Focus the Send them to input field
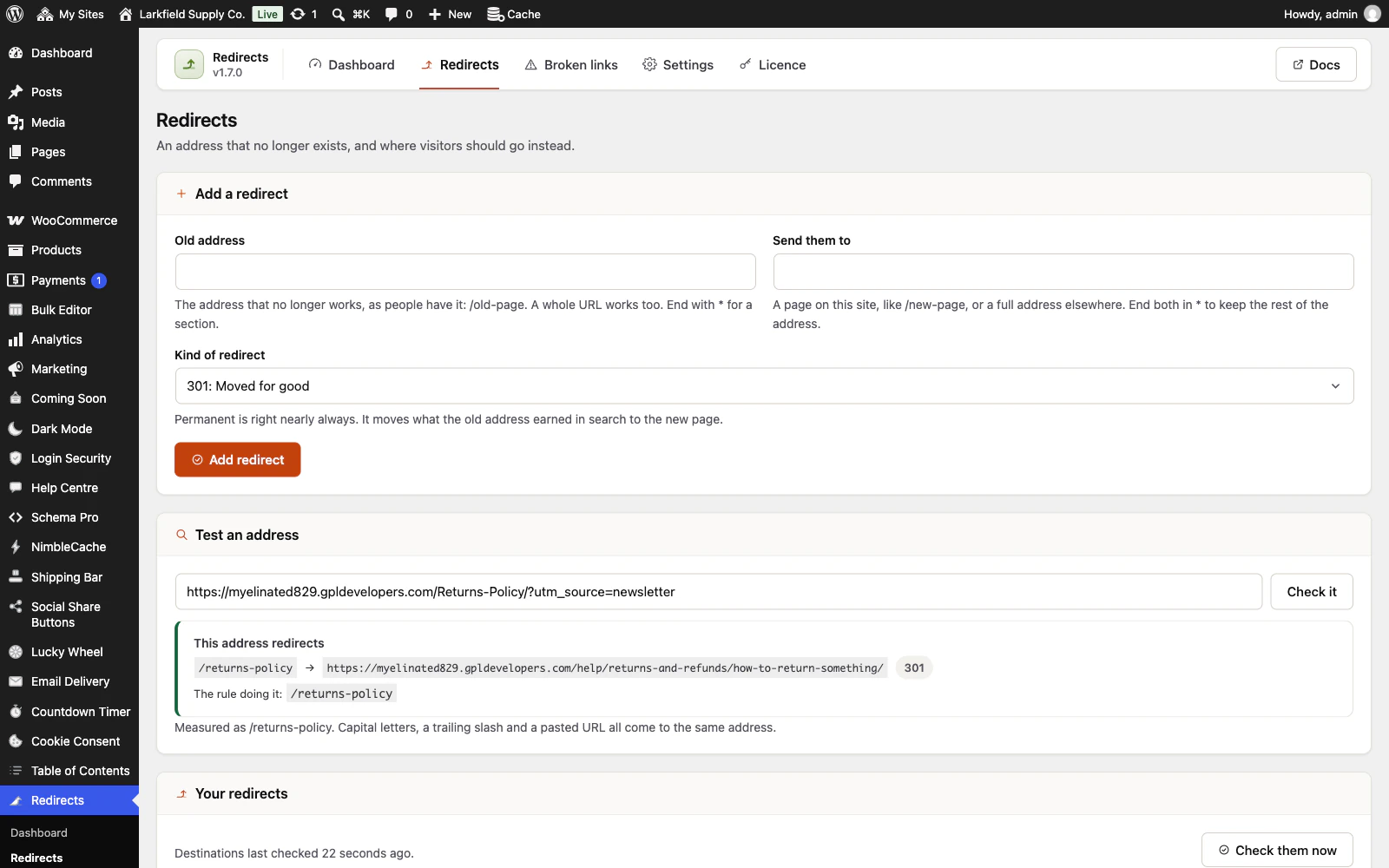This screenshot has height=868, width=1389. tap(1063, 272)
